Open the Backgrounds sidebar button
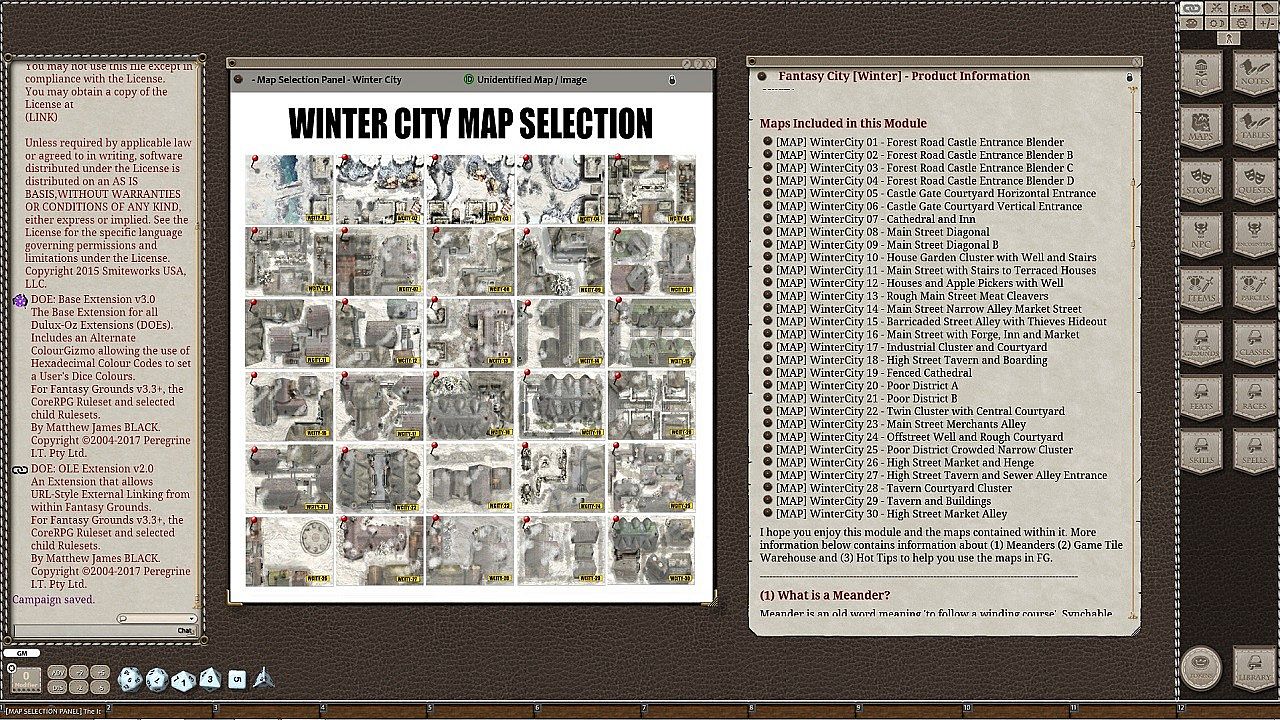The image size is (1280, 720). pos(1201,345)
